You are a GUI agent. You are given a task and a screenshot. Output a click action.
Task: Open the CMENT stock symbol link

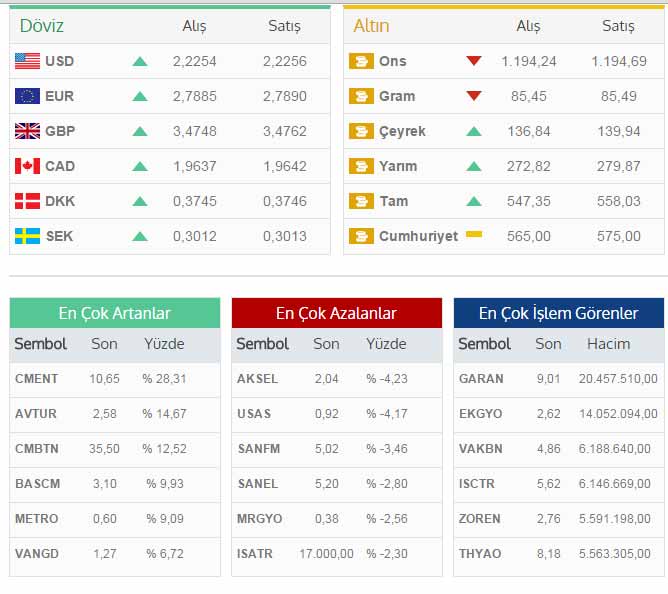pos(37,379)
